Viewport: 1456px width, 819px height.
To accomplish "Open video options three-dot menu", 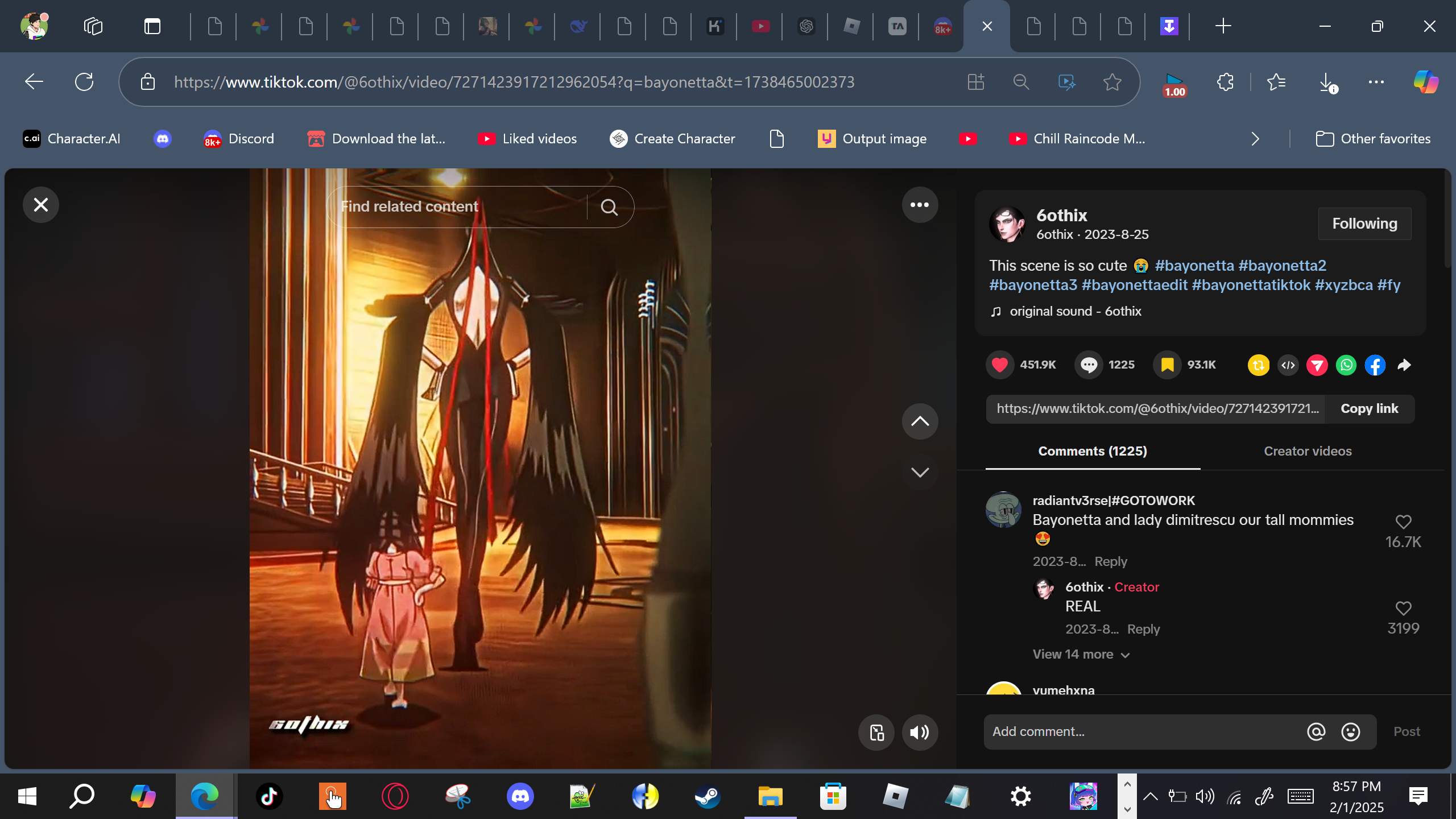I will [x=920, y=205].
